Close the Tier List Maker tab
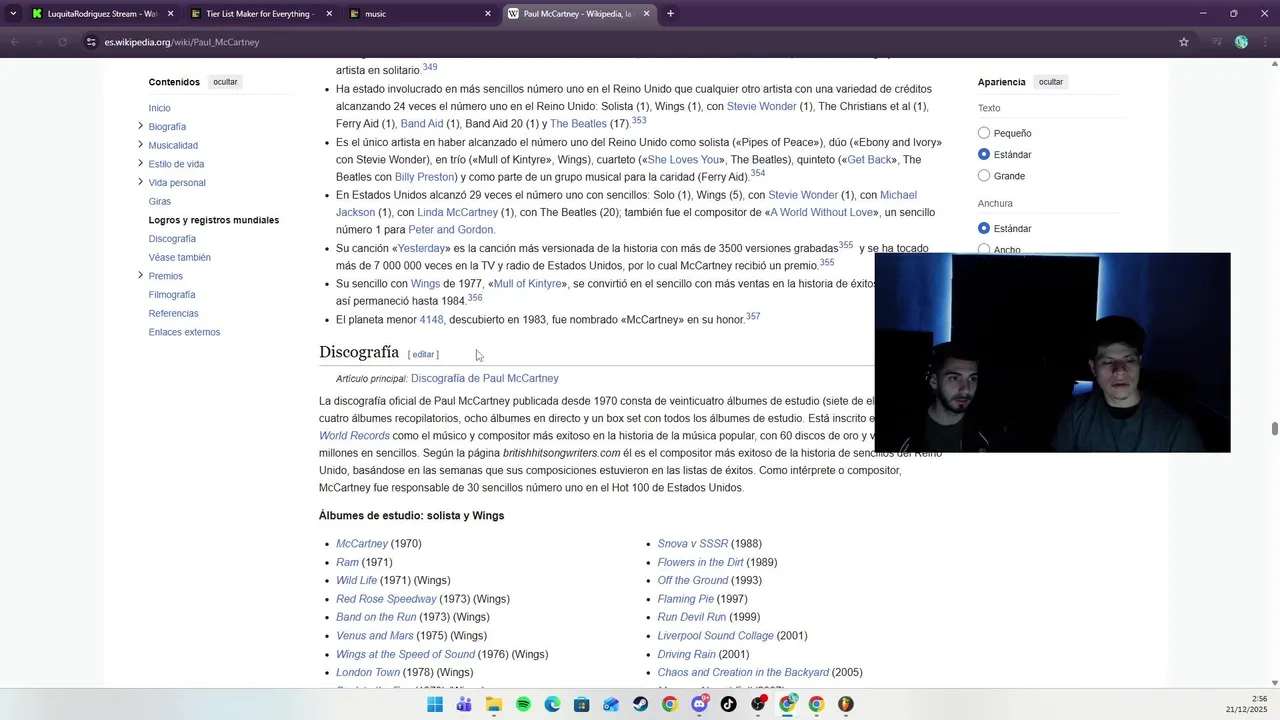Viewport: 1280px width, 720px height. [x=329, y=14]
